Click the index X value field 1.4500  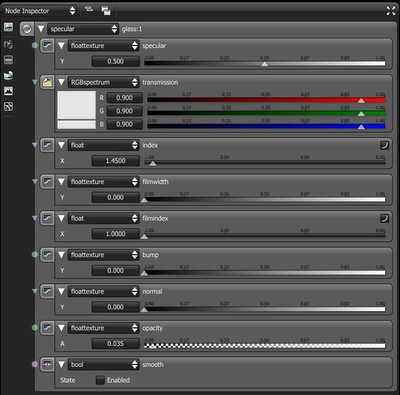pos(115,161)
